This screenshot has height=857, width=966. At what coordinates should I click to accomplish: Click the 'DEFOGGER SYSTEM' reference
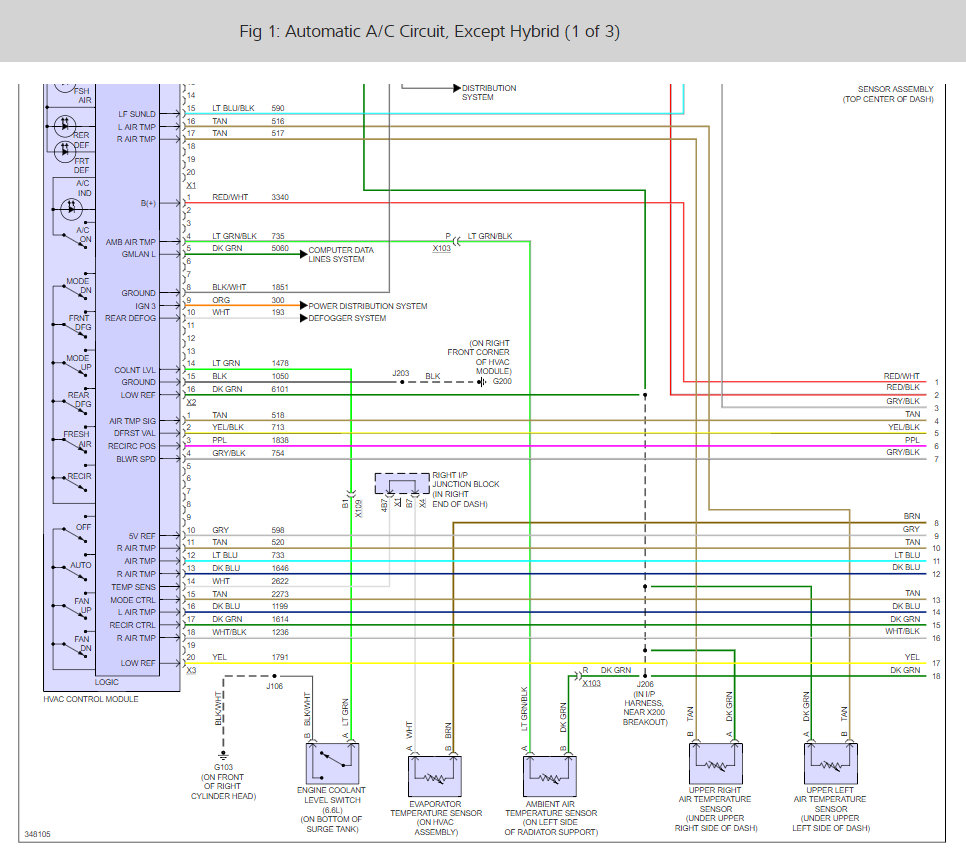point(347,319)
